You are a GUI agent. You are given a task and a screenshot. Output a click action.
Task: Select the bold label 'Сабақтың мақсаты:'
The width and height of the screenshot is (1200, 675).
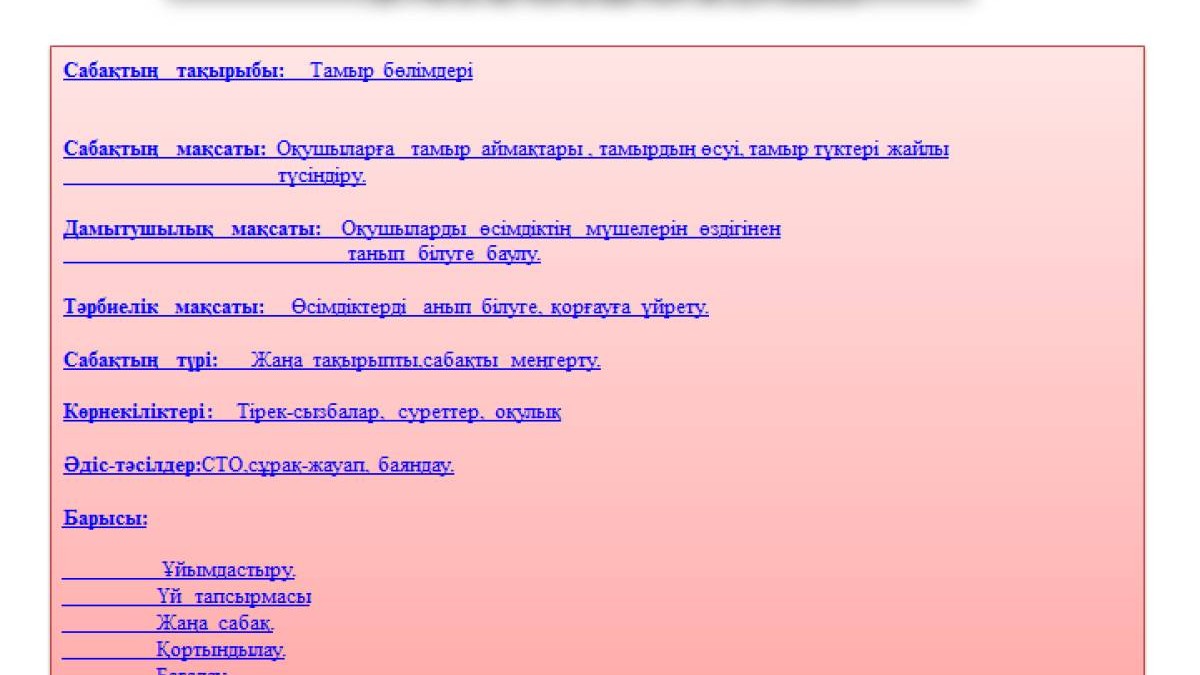165,150
